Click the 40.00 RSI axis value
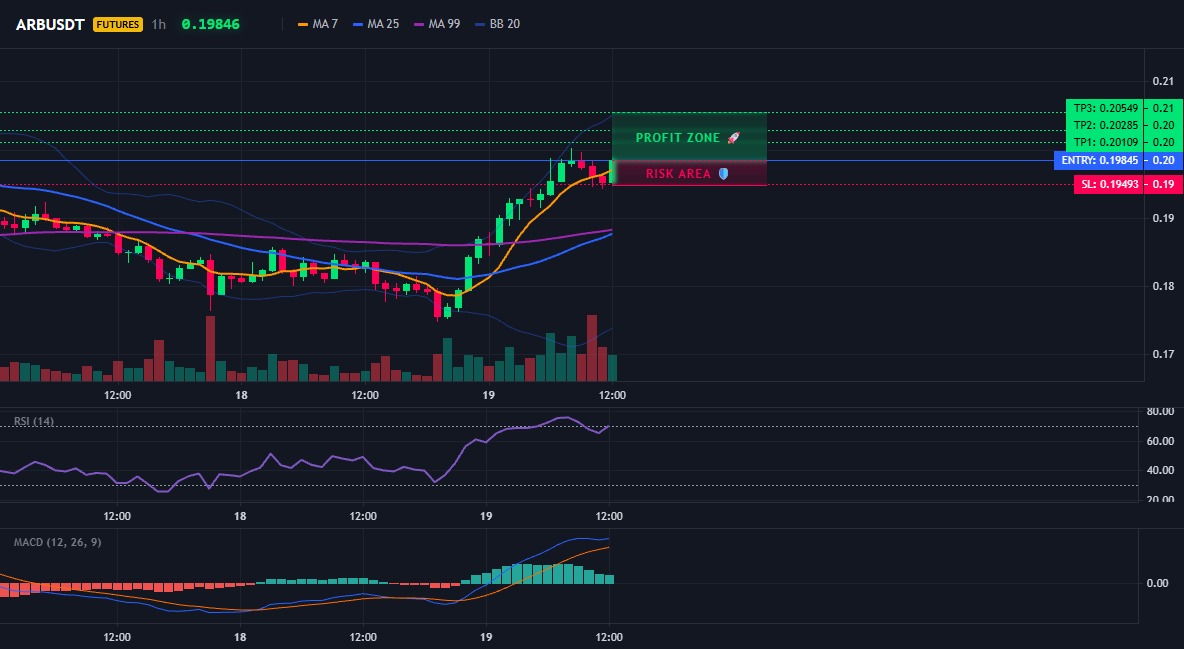This screenshot has height=649, width=1184. pyautogui.click(x=1160, y=470)
